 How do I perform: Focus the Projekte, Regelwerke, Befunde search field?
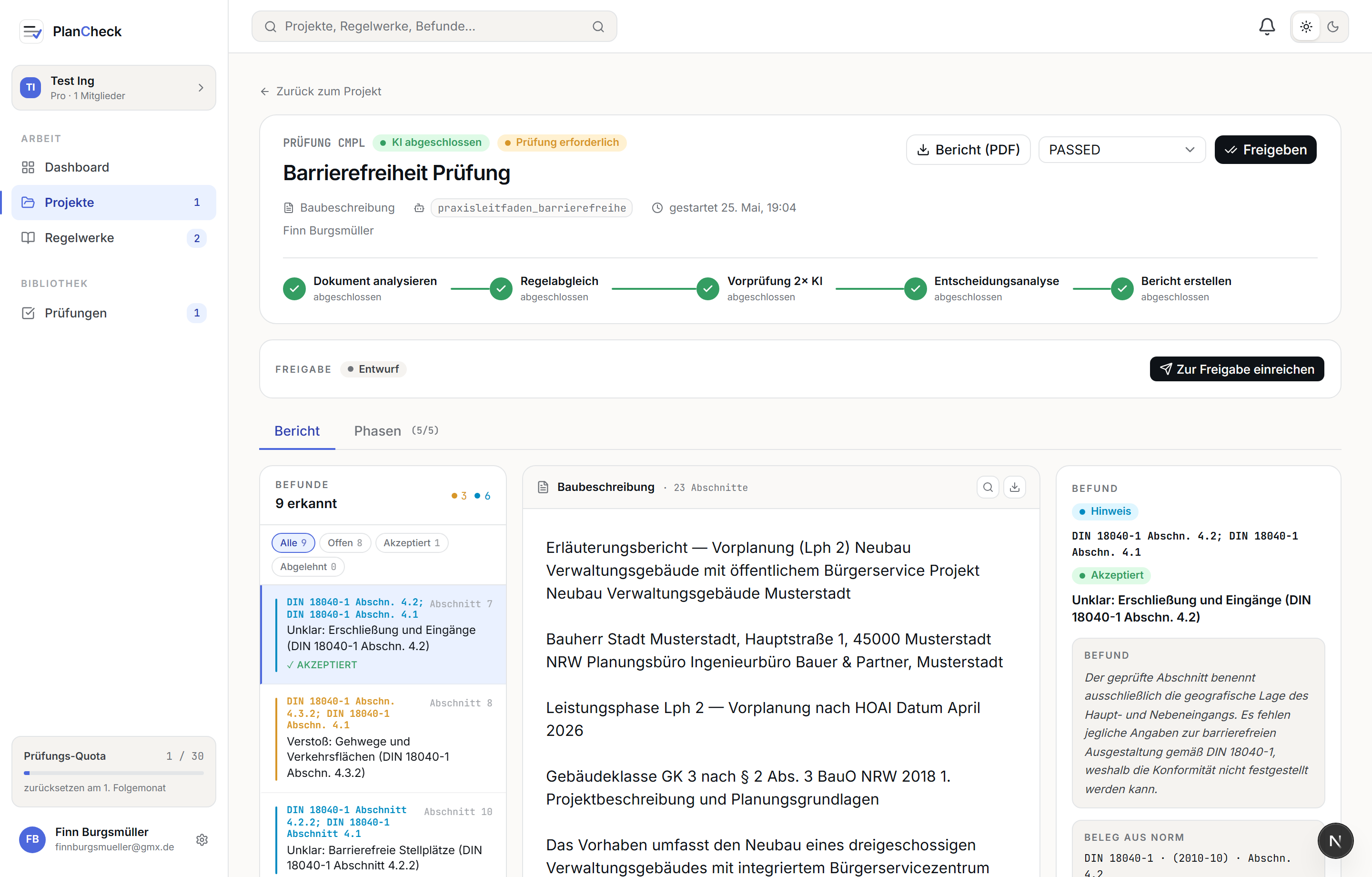(x=433, y=26)
